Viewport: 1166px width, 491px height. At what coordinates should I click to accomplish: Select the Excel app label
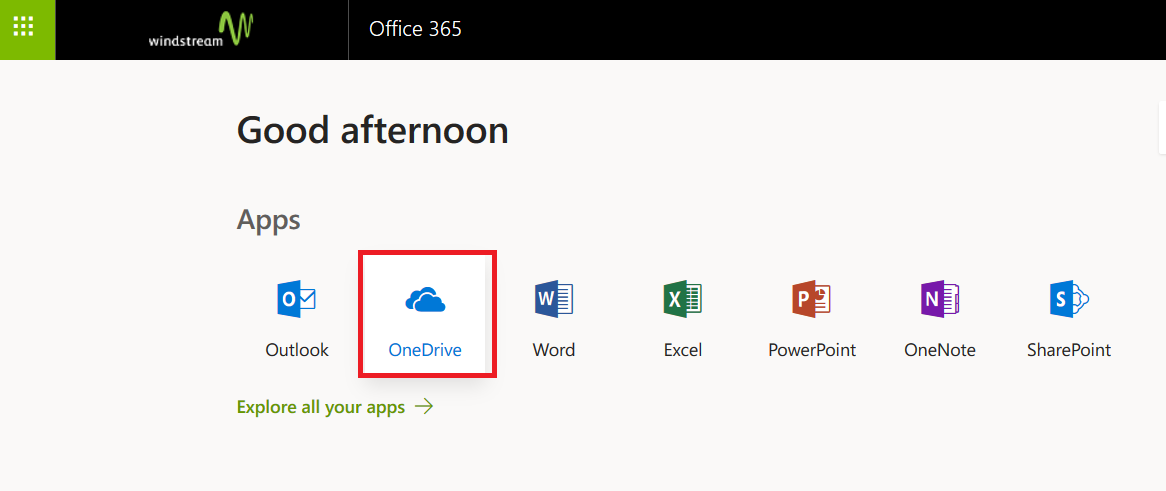point(683,350)
